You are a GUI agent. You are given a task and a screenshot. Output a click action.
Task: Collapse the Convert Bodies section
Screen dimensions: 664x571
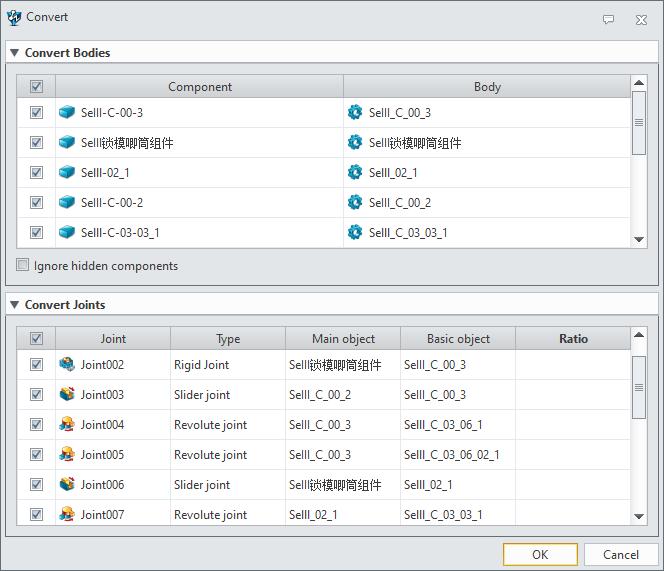pos(15,53)
